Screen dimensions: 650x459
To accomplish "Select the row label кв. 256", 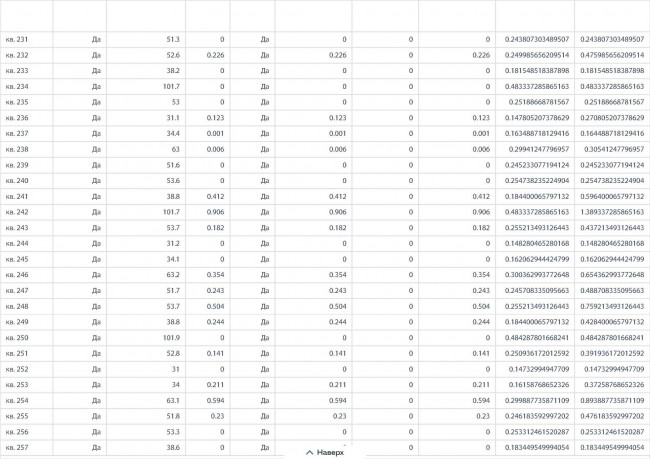I will 17,432.
